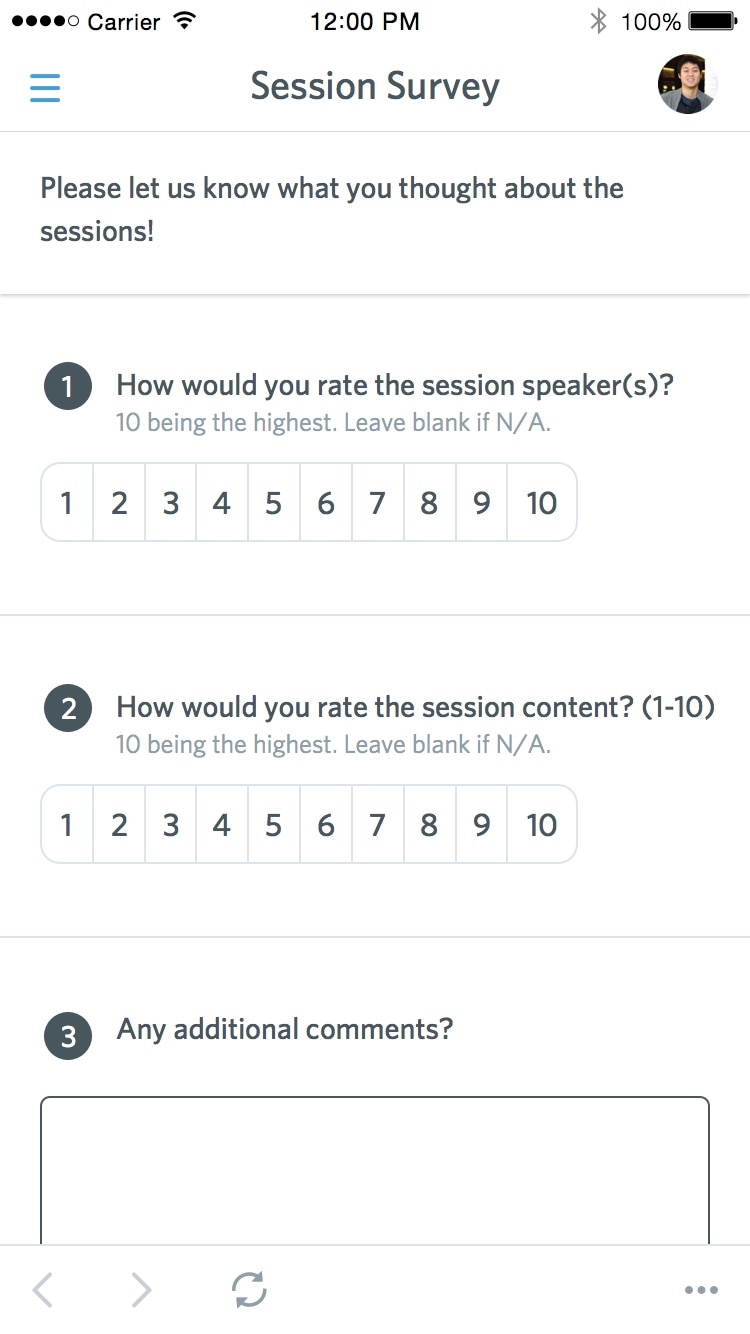Open the ellipsis options menu
Viewport: 750px width, 1334px height.
pyautogui.click(x=701, y=1289)
